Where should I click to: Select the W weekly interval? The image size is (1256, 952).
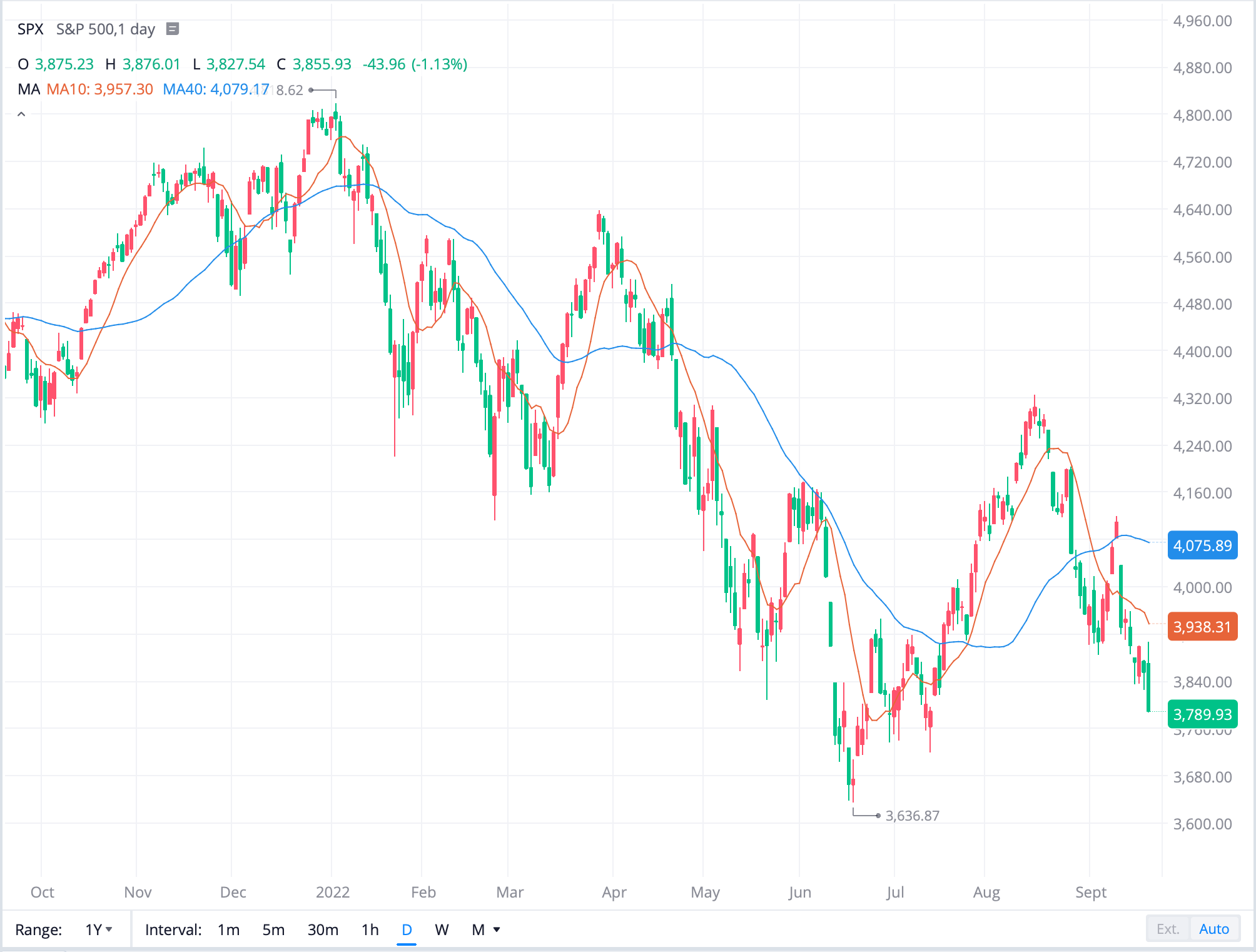click(x=442, y=929)
